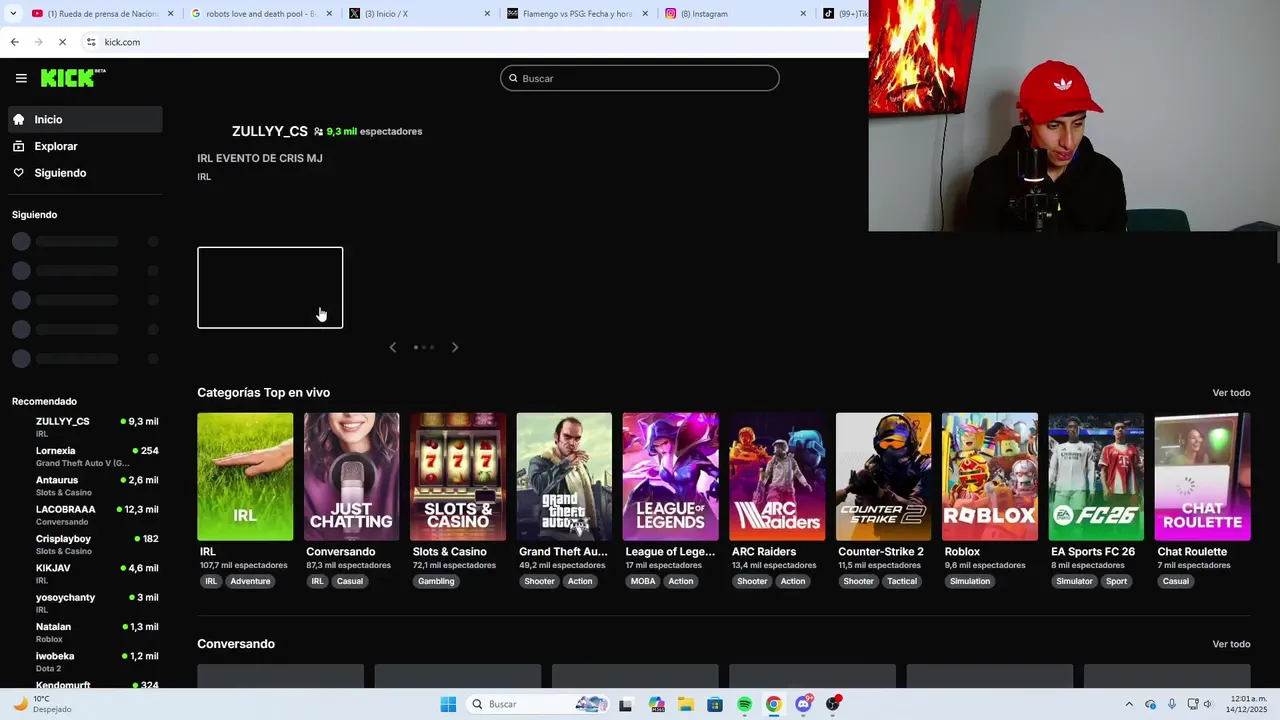The width and height of the screenshot is (1280, 720).
Task: Click the Simulation tag under Roblox
Action: (970, 581)
